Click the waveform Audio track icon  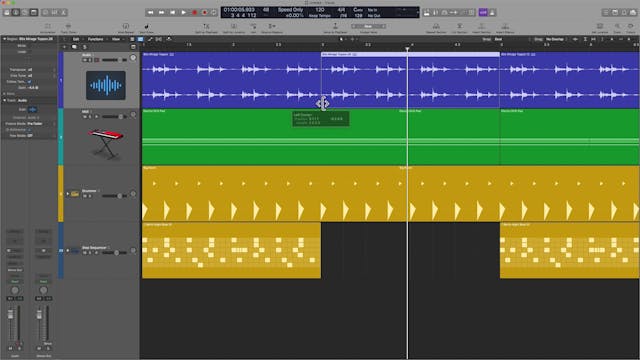point(106,85)
